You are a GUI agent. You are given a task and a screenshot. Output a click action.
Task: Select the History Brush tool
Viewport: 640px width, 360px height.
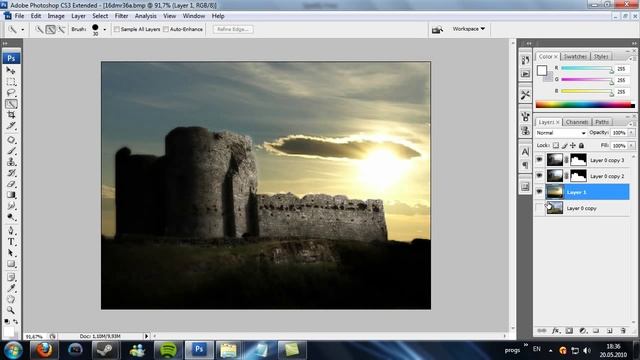click(x=11, y=173)
